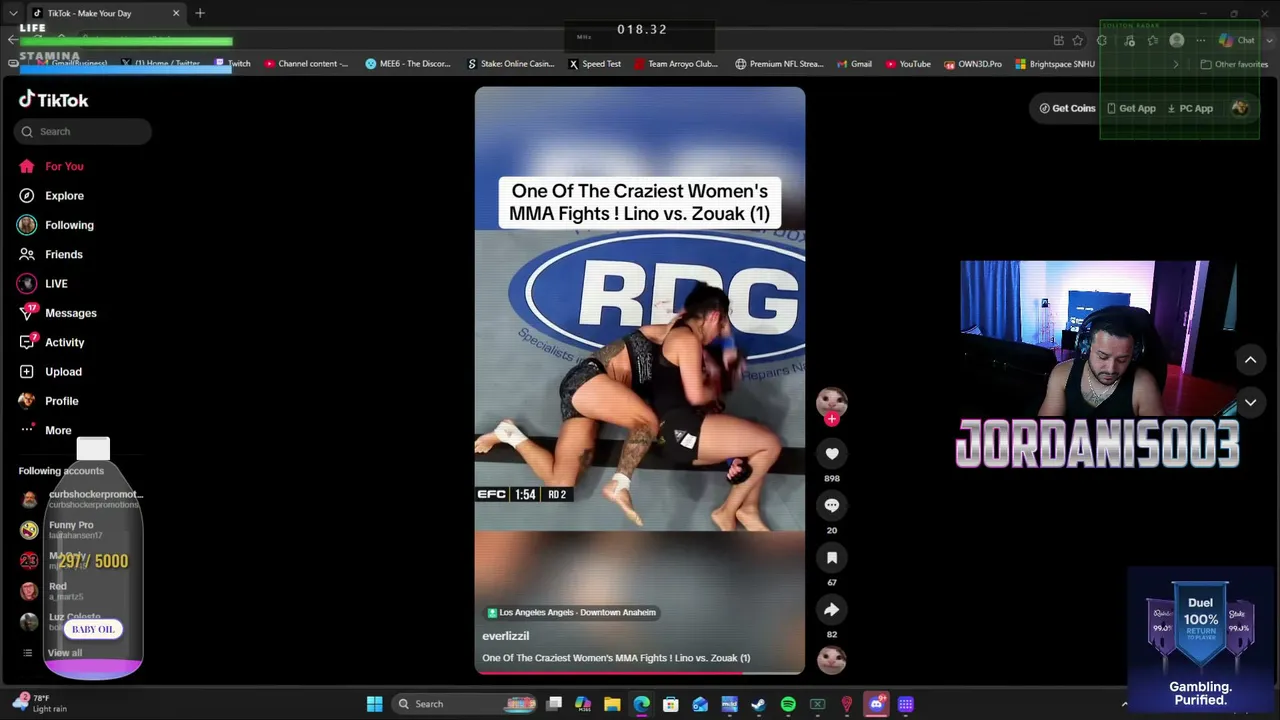Screen dimensions: 1280x720
Task: Open the For You feed
Action: point(51,166)
